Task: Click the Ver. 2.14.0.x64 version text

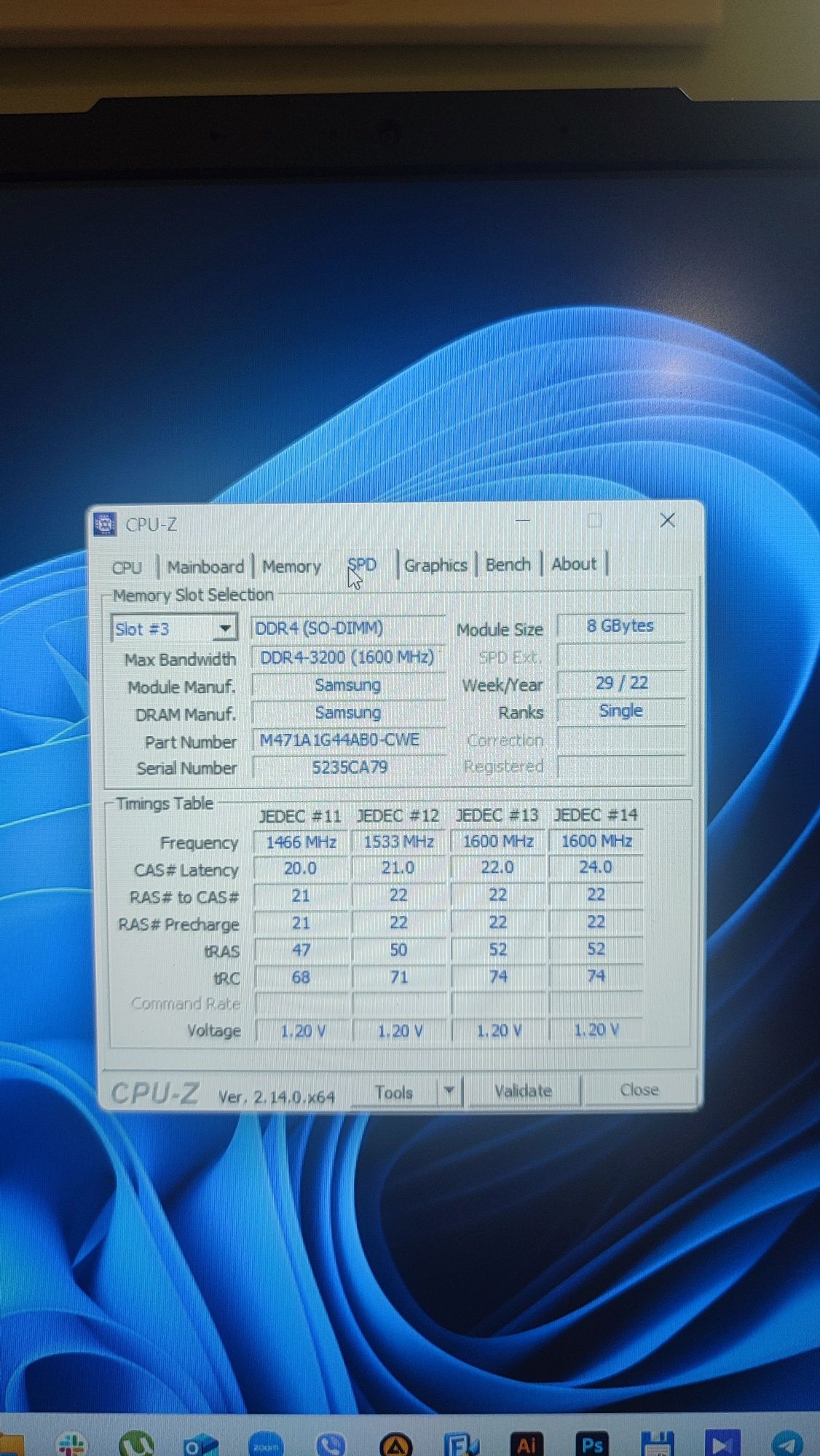Action: 277,1096
